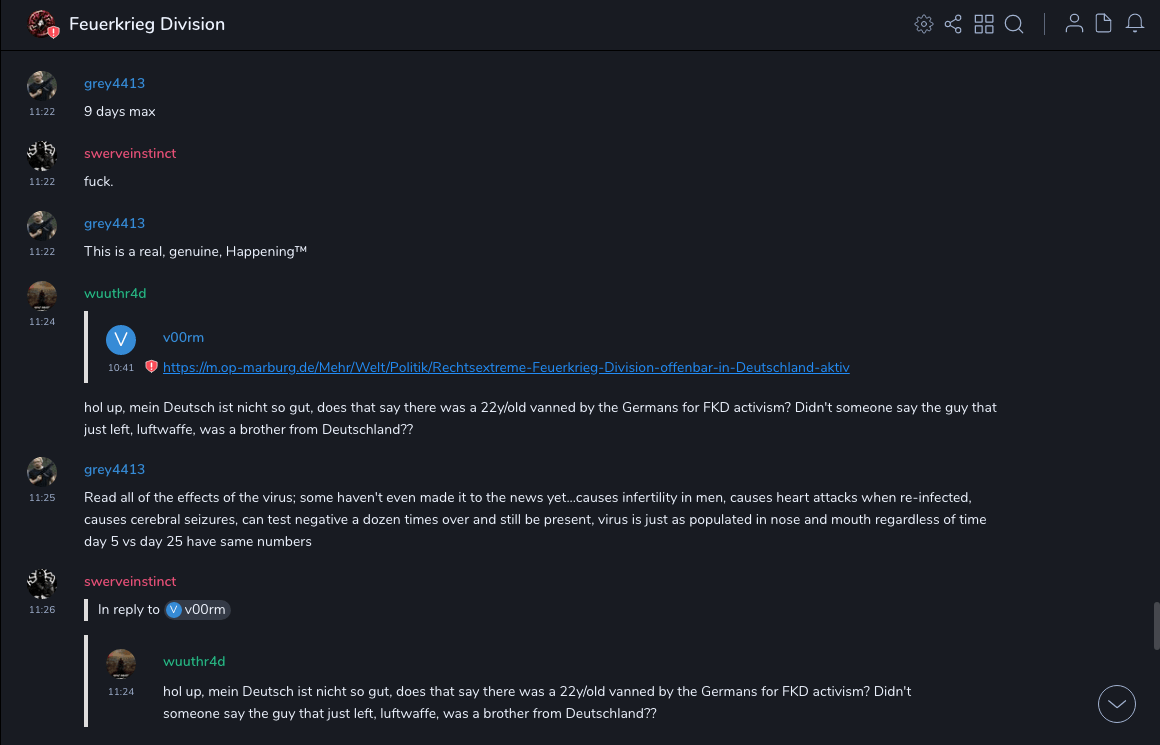This screenshot has height=745, width=1160.
Task: Click the "Feuerkrieg Division" room title
Action: (x=147, y=24)
